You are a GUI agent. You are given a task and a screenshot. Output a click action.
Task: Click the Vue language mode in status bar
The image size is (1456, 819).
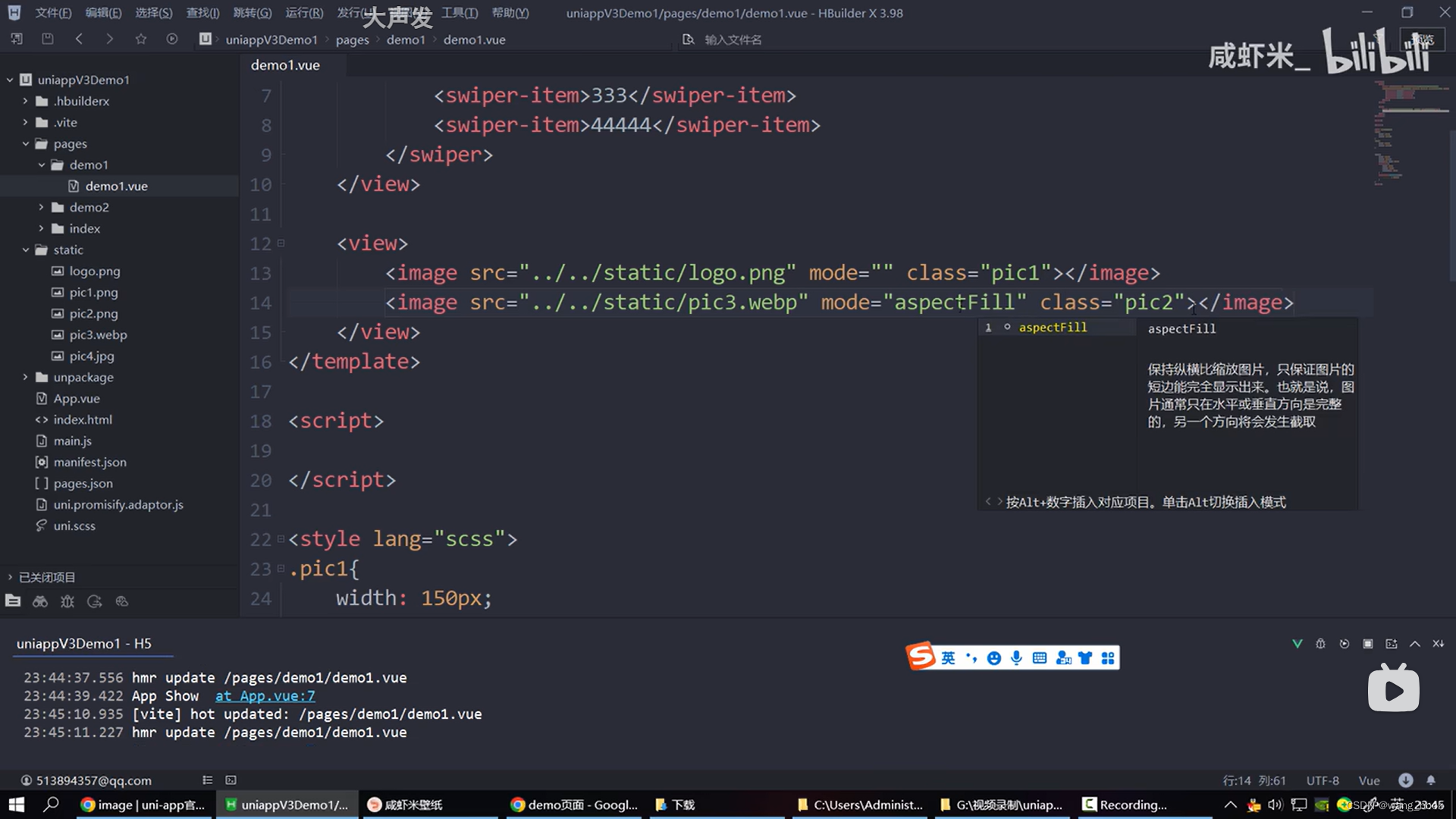tap(1369, 780)
